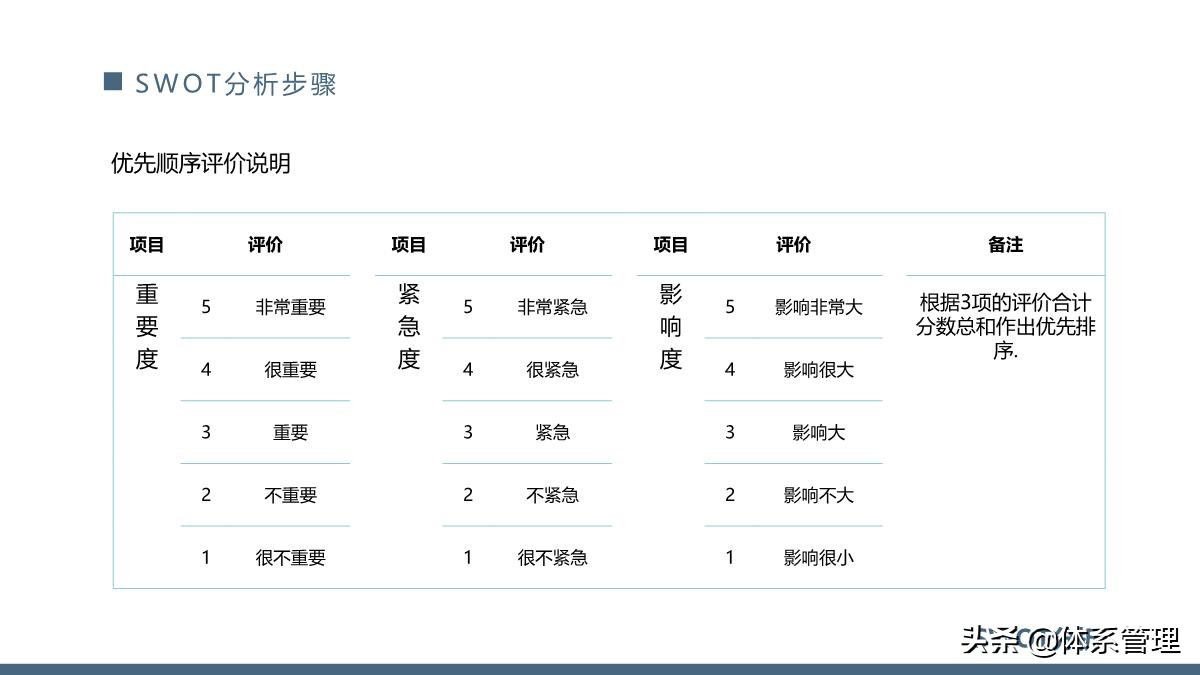Screen dimensions: 1200x675
Task: Click the blue square bullet icon
Action: tap(114, 83)
